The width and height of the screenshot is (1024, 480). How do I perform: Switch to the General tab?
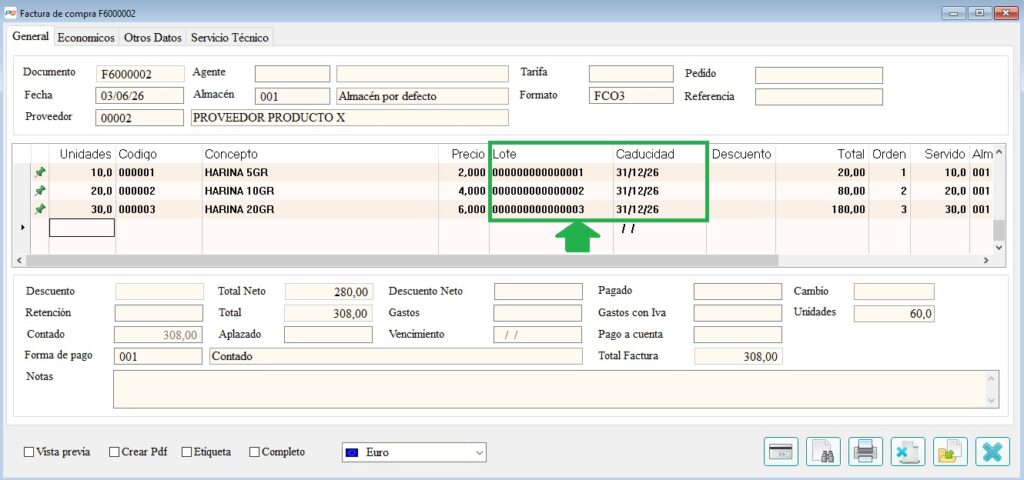coord(31,37)
